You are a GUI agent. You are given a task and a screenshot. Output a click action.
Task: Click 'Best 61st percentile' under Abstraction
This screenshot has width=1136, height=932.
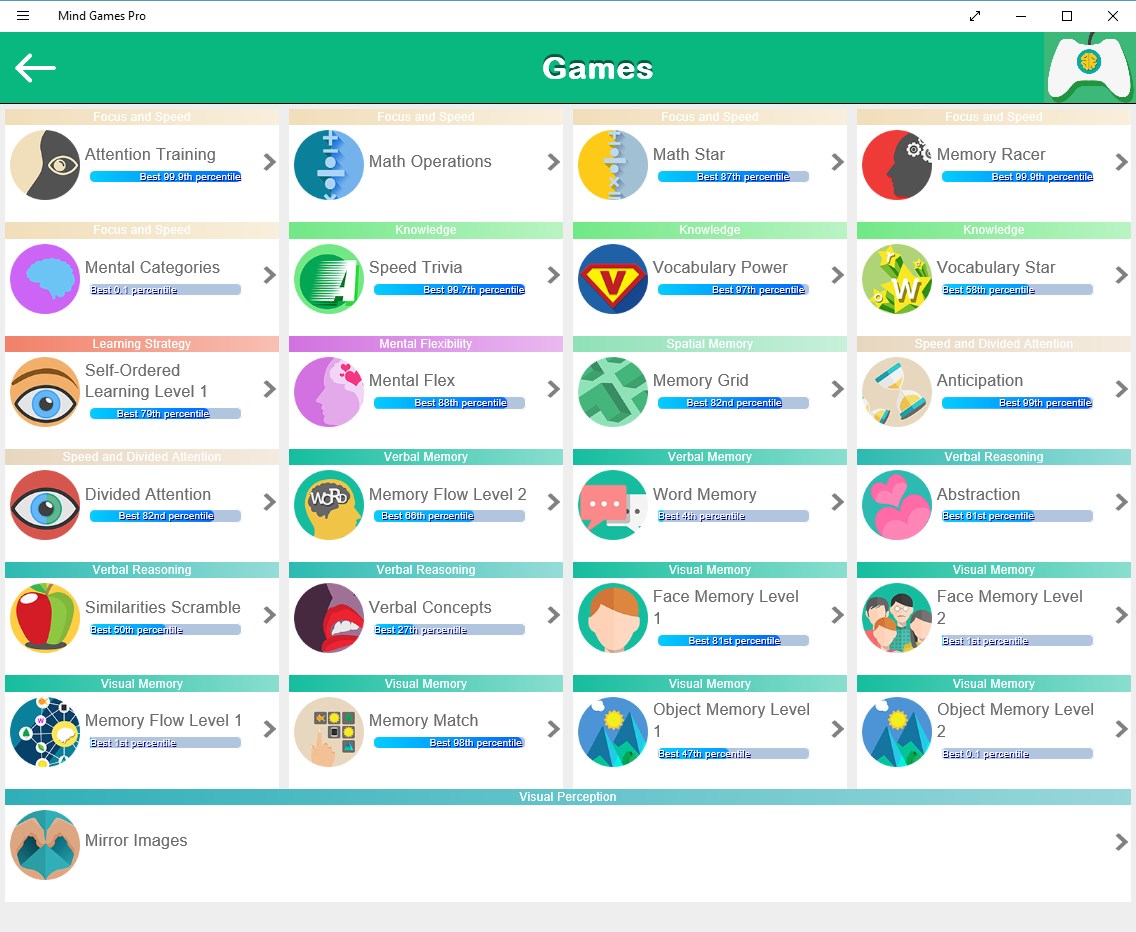click(988, 516)
